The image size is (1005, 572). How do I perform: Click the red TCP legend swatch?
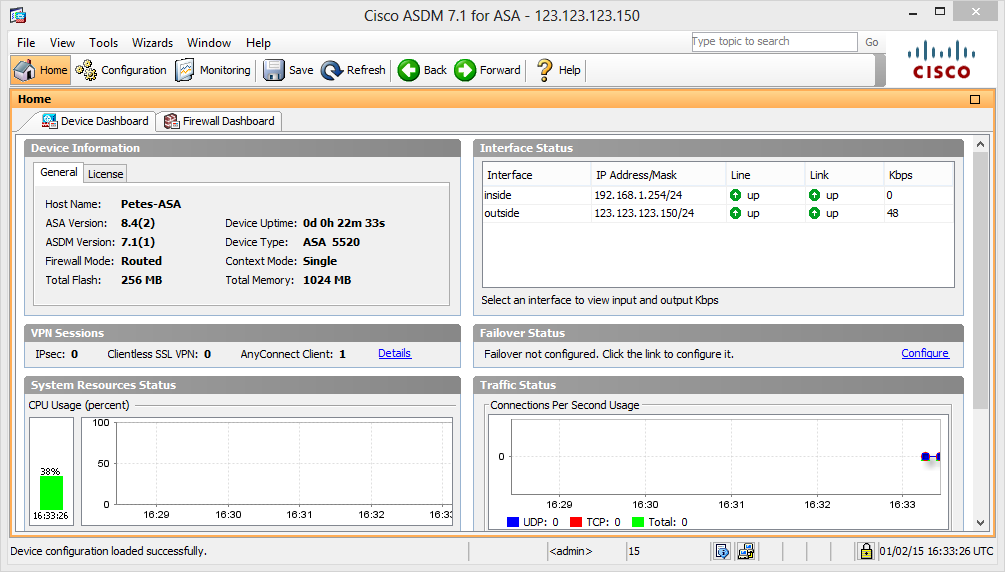tap(576, 522)
